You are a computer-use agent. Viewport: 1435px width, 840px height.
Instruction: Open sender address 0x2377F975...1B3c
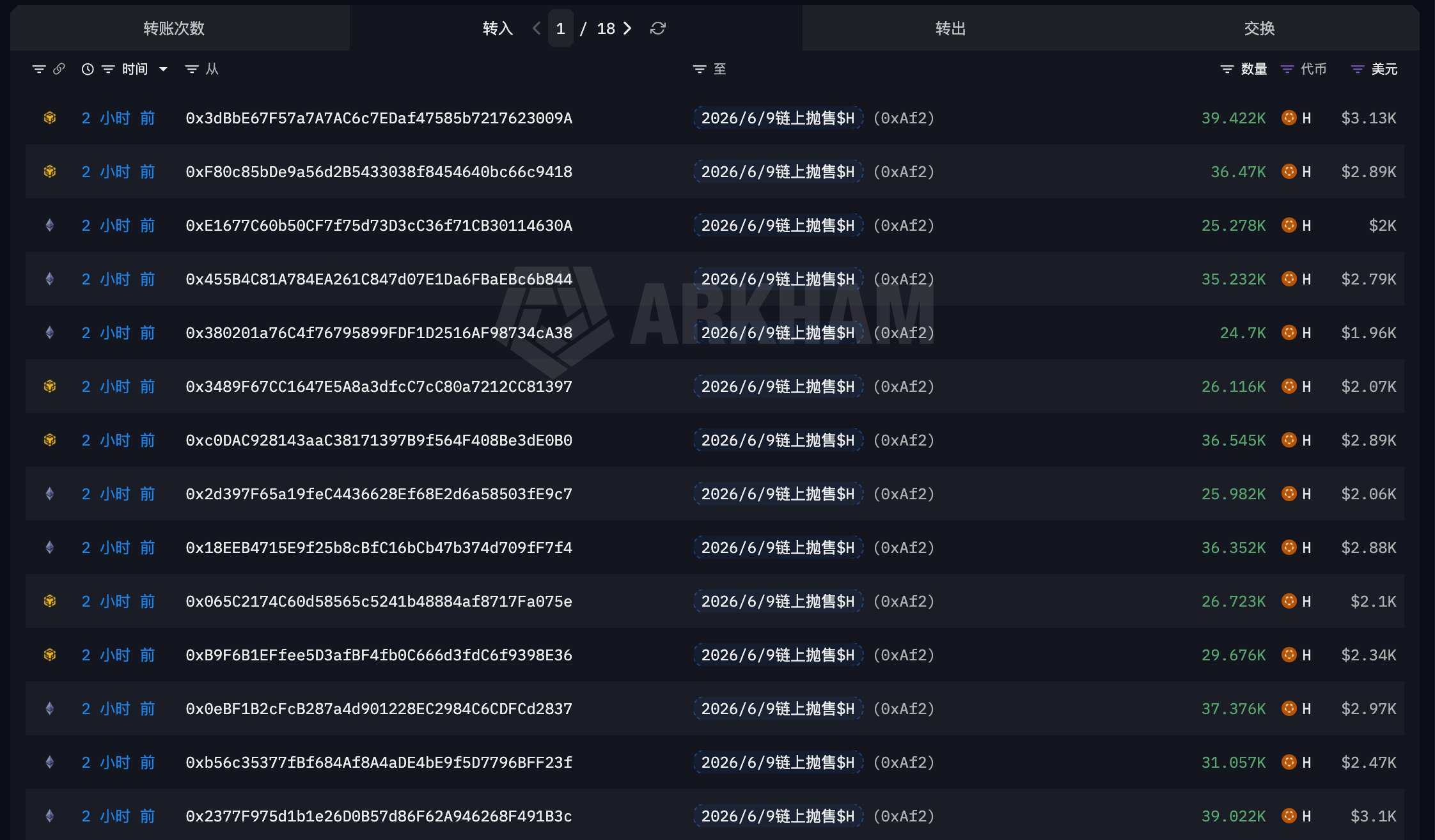(x=379, y=816)
